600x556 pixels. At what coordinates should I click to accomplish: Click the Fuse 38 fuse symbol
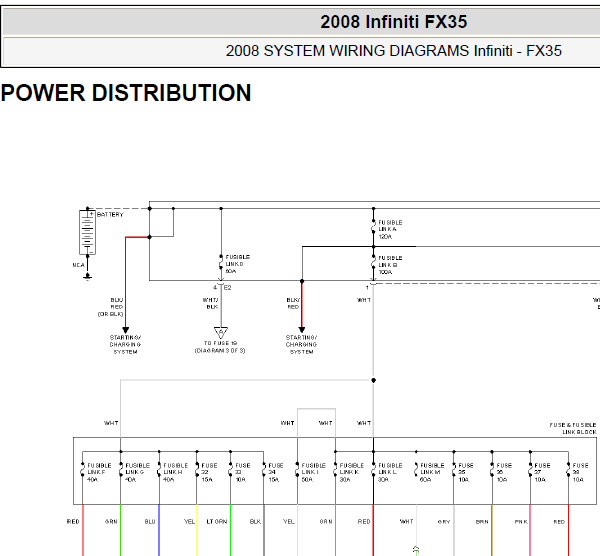coord(568,470)
